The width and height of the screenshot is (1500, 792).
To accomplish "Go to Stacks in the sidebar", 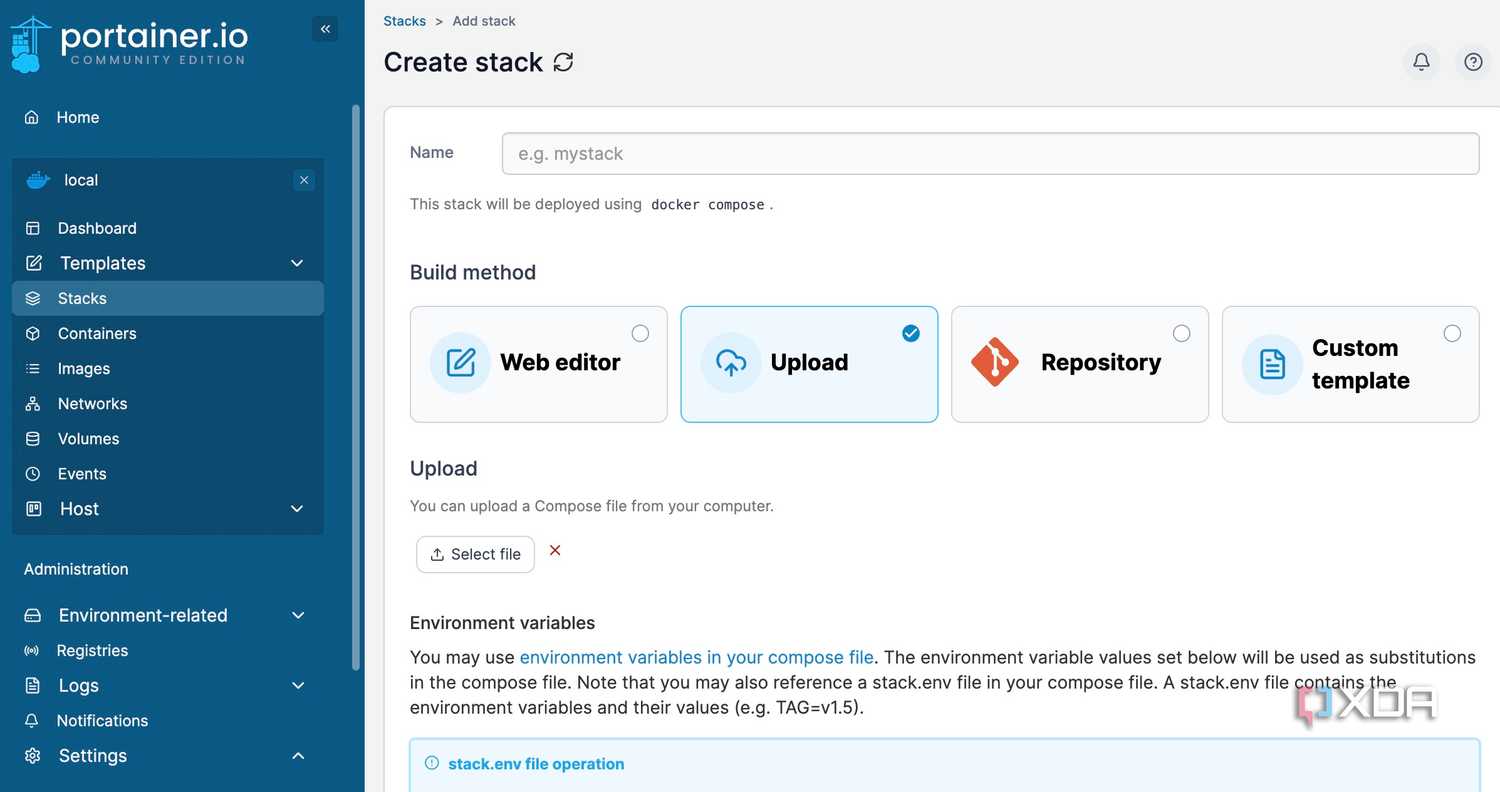I will coord(168,298).
